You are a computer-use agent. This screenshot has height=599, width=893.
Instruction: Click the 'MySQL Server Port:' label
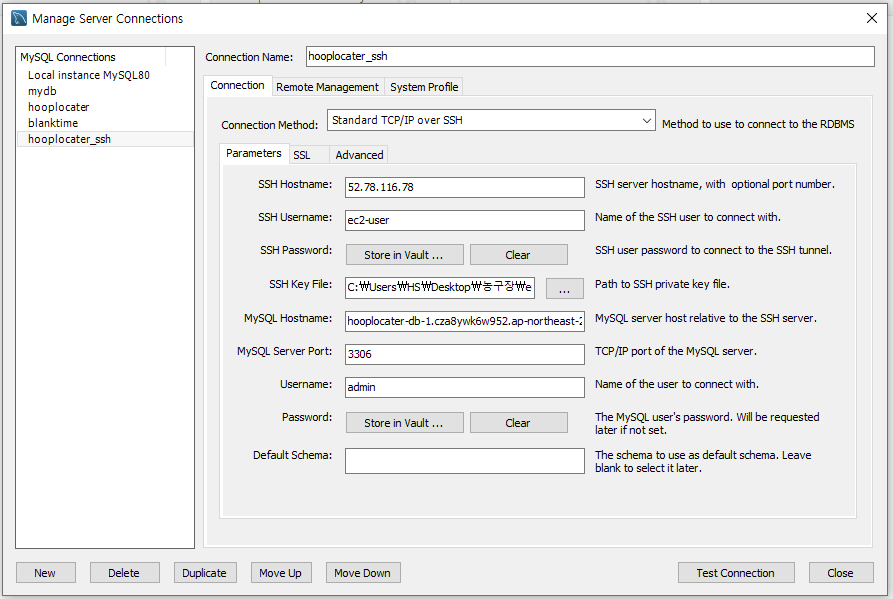click(x=285, y=351)
